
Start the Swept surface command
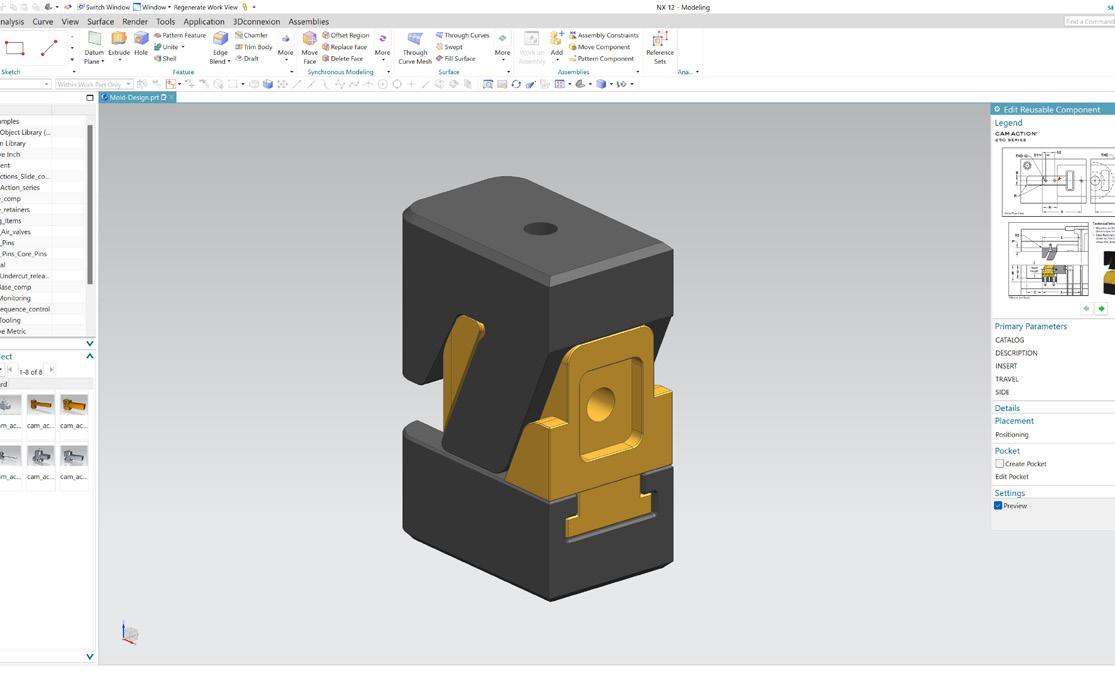point(449,47)
